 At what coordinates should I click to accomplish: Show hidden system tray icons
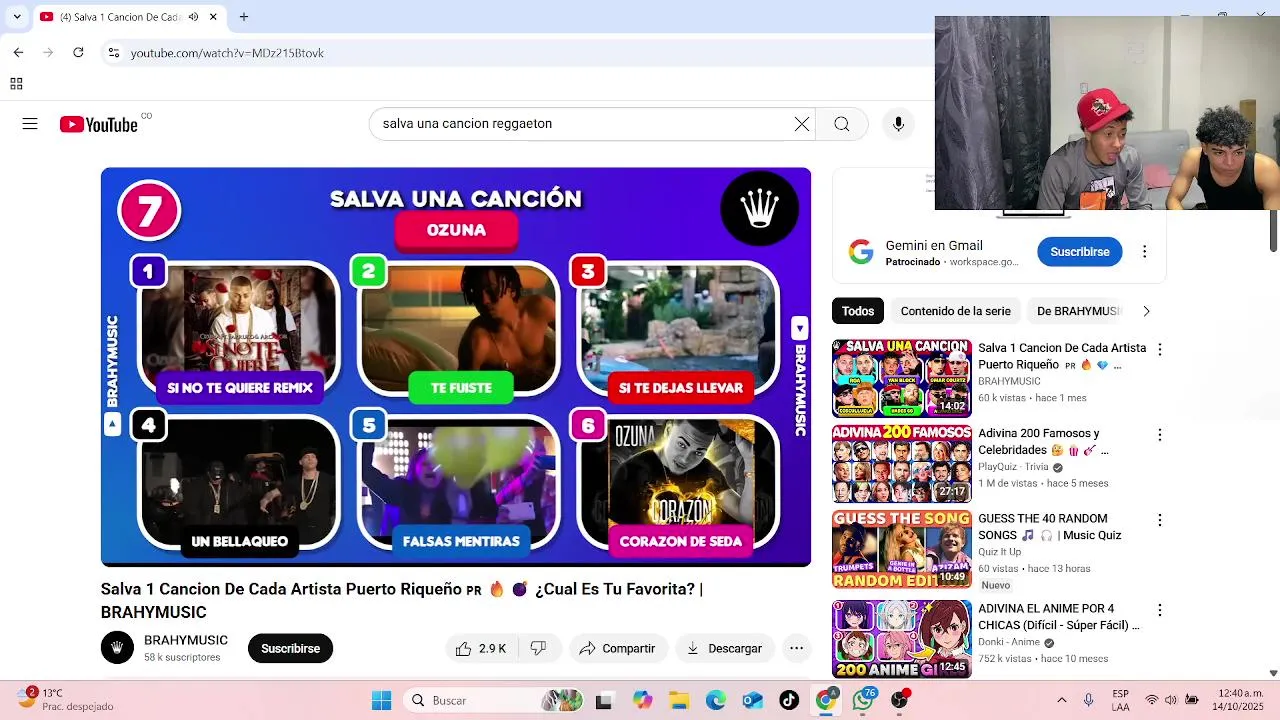(x=1061, y=701)
